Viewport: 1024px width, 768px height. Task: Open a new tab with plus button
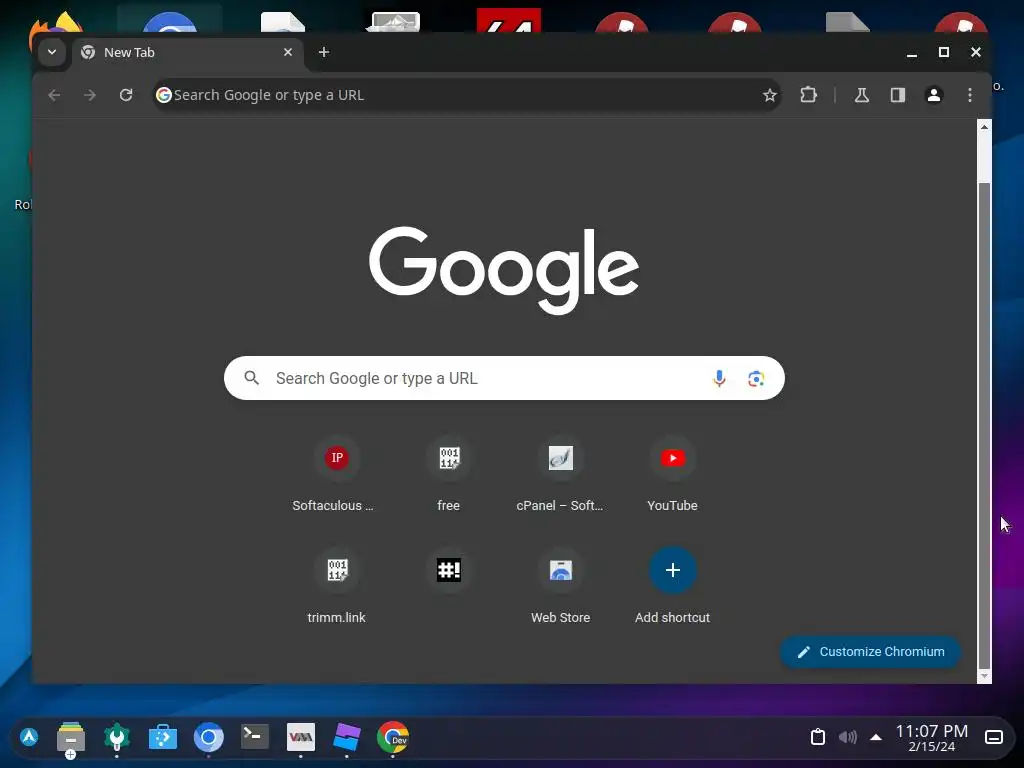[324, 52]
